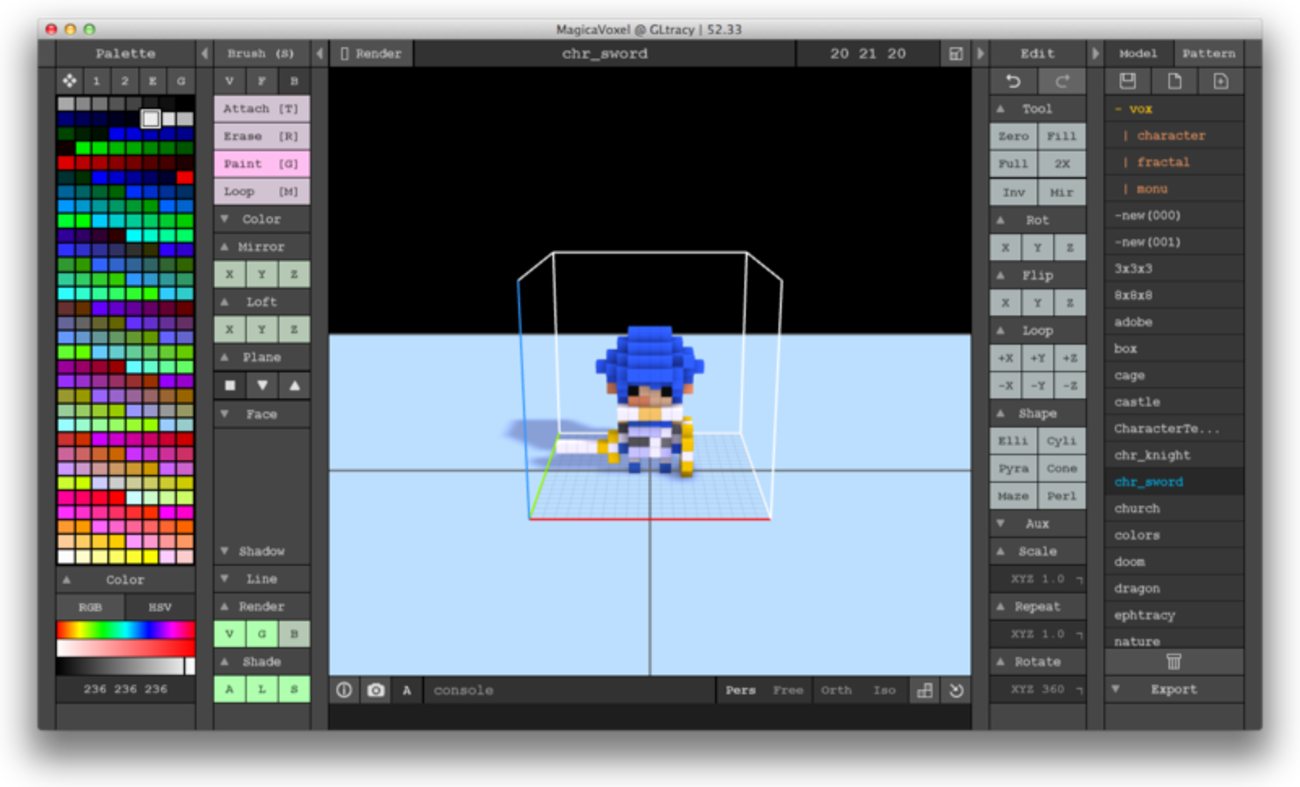Click the Maze shape button

pos(1013,496)
